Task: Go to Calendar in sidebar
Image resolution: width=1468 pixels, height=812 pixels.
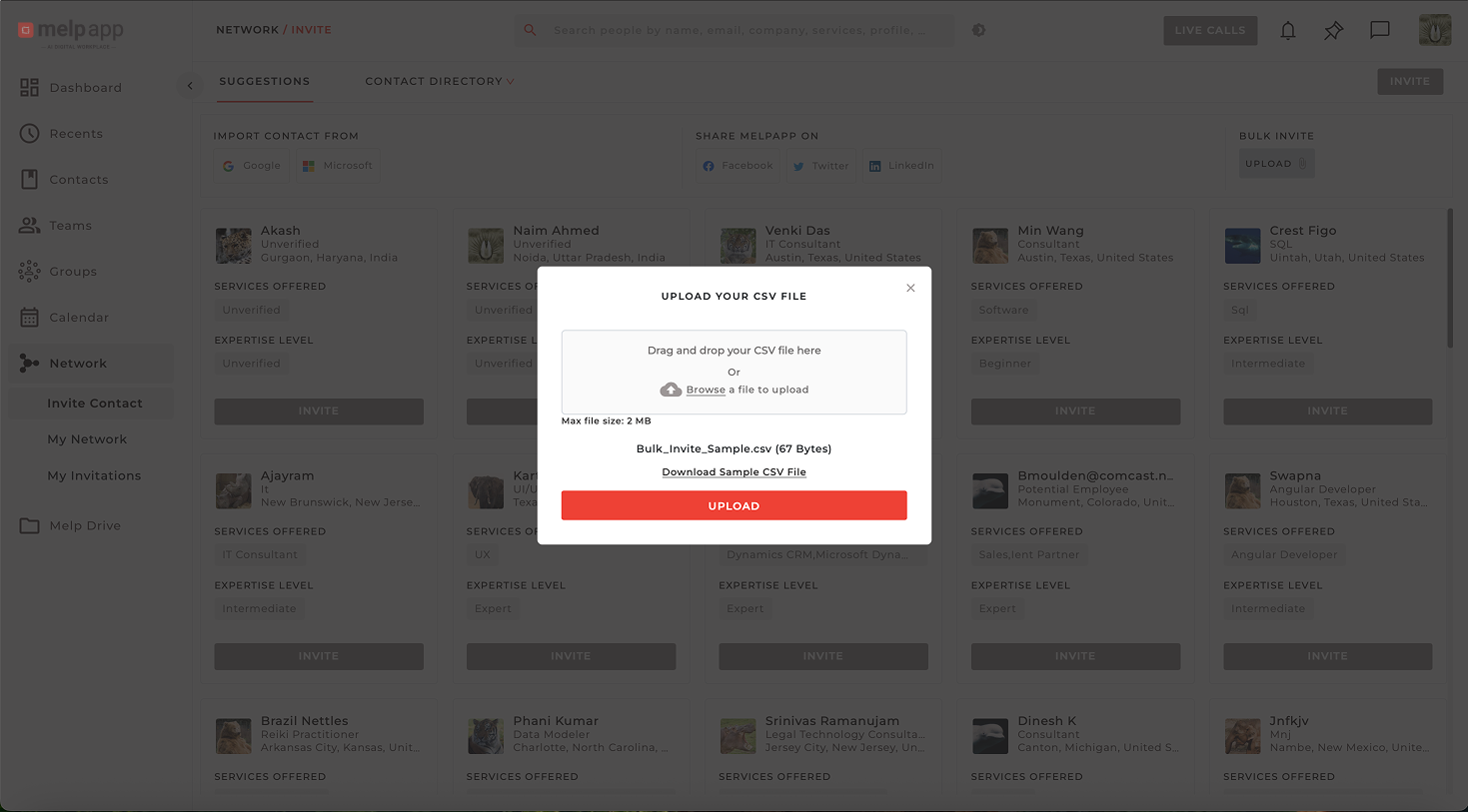Action: (x=79, y=318)
